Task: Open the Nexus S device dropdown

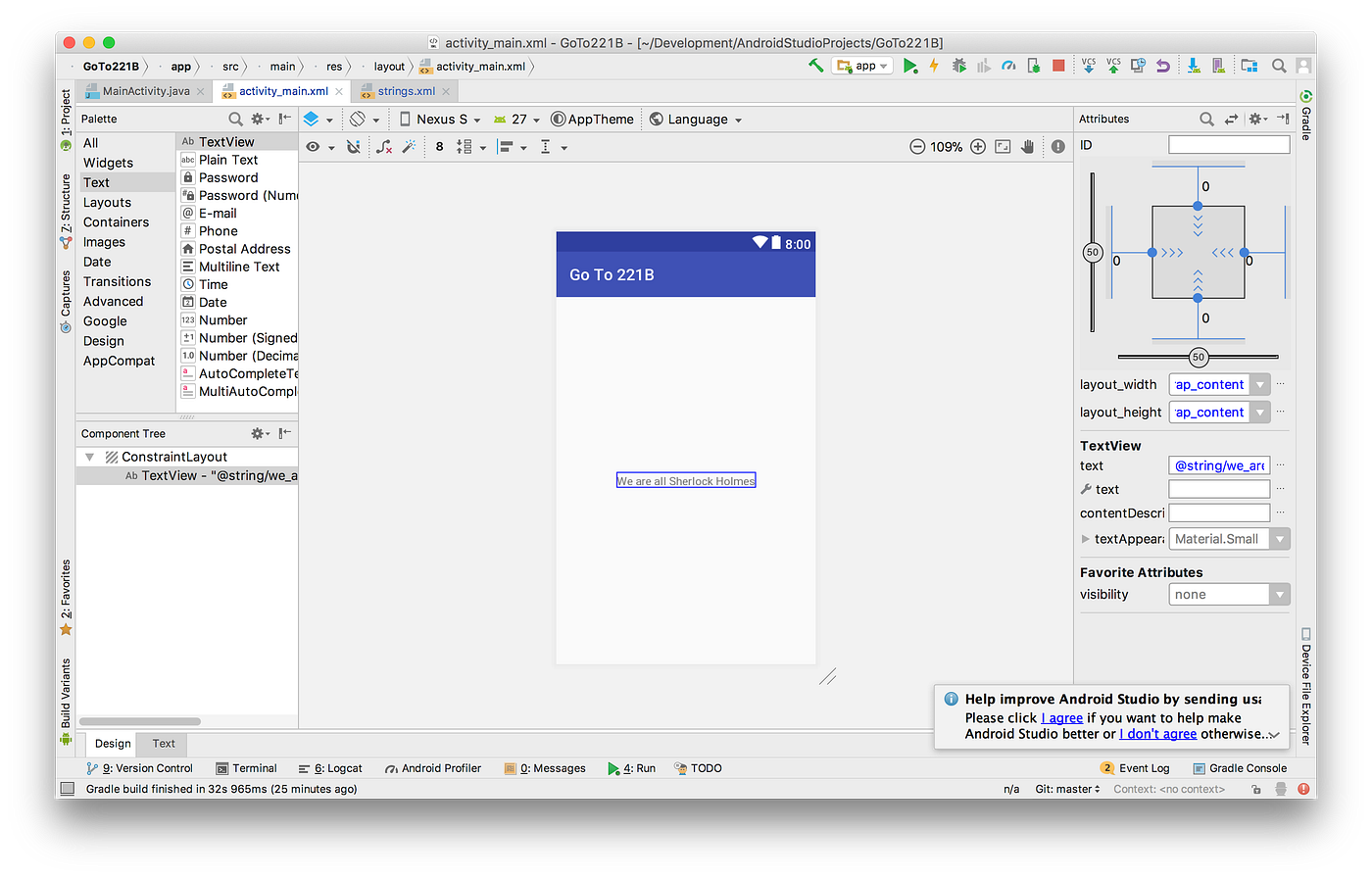Action: [439, 119]
